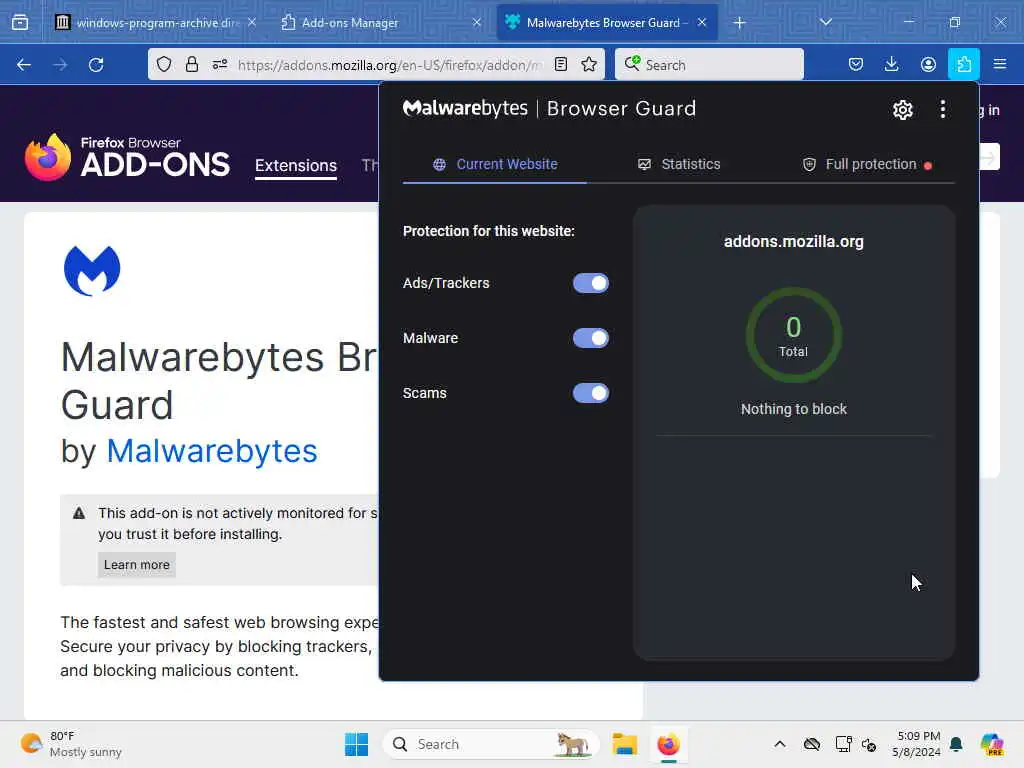Show hidden tray icons chevron
This screenshot has height=768, width=1024.
click(780, 744)
